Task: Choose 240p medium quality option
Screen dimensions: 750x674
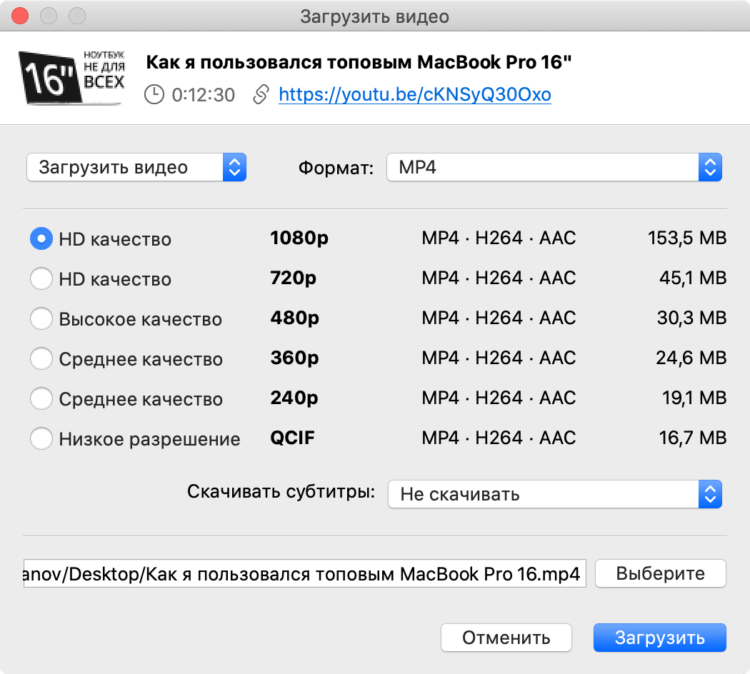Action: pos(41,398)
